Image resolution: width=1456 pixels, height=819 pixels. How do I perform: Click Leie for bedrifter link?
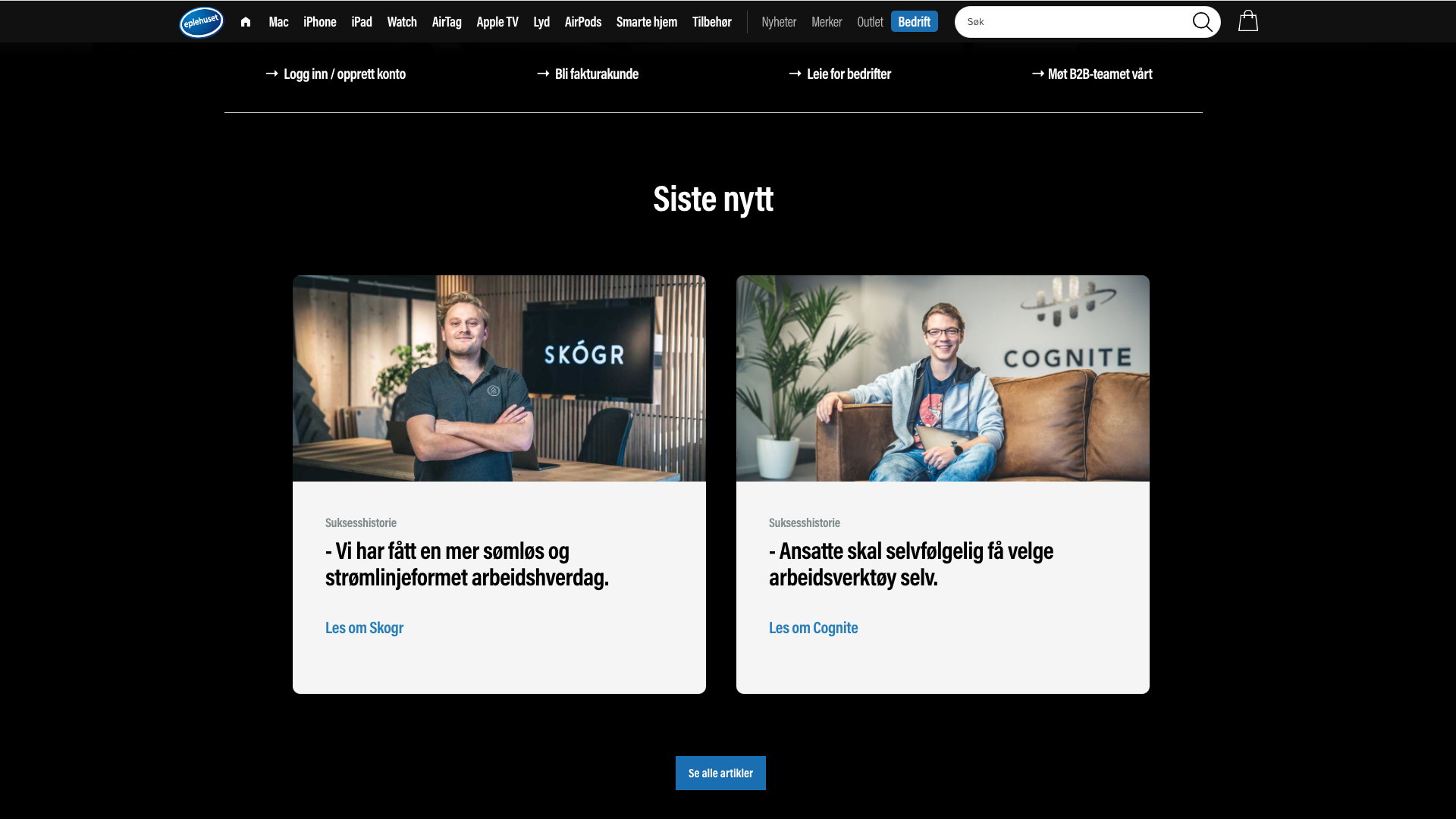[840, 74]
